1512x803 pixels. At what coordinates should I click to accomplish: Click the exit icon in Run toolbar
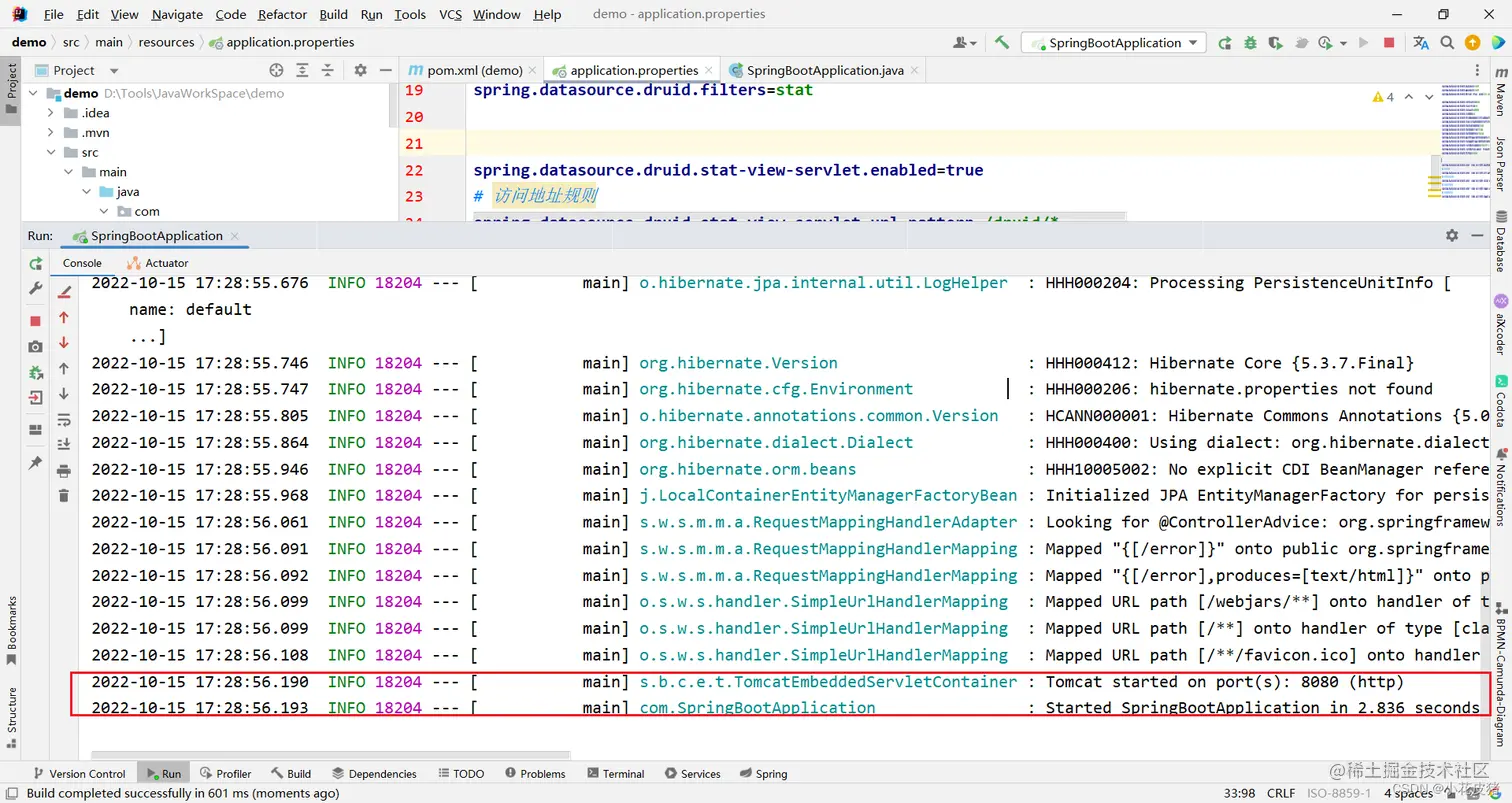click(x=36, y=397)
